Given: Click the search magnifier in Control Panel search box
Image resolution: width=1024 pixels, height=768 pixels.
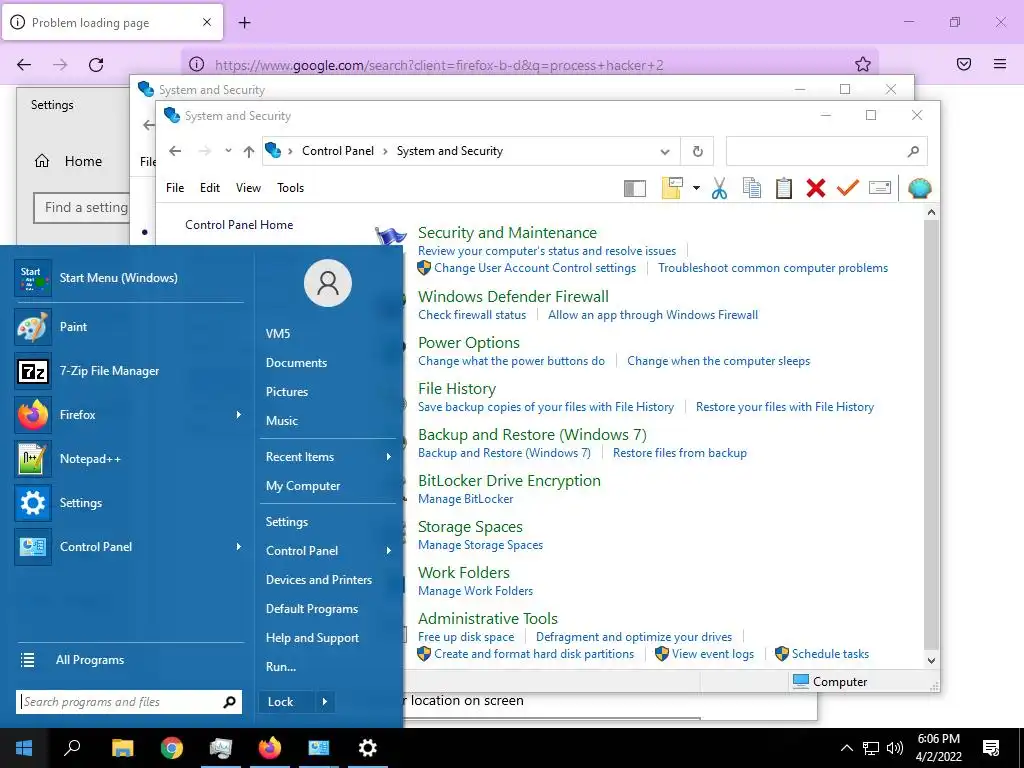Looking at the screenshot, I should click(x=913, y=152).
